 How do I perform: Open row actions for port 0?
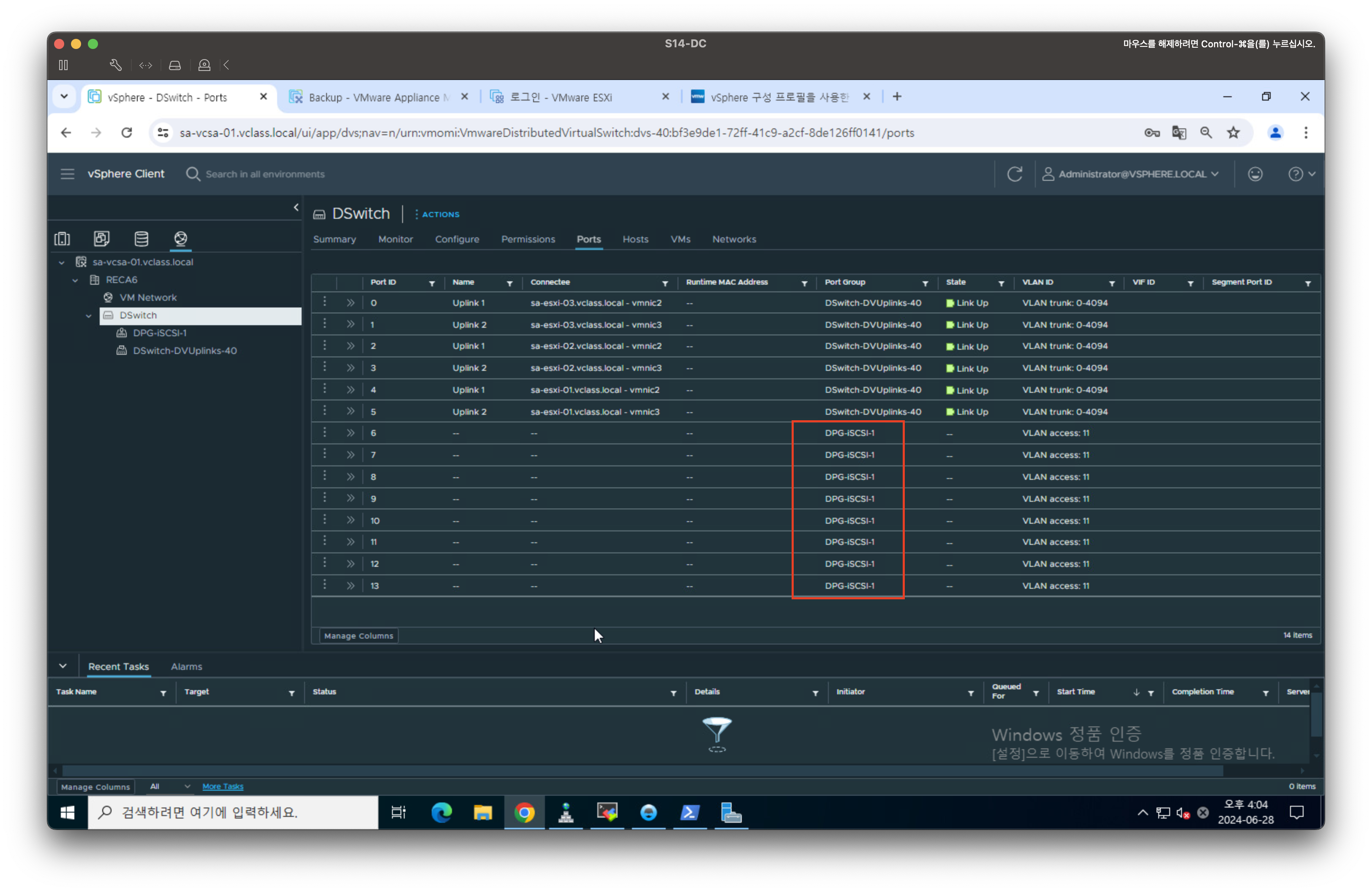(324, 302)
